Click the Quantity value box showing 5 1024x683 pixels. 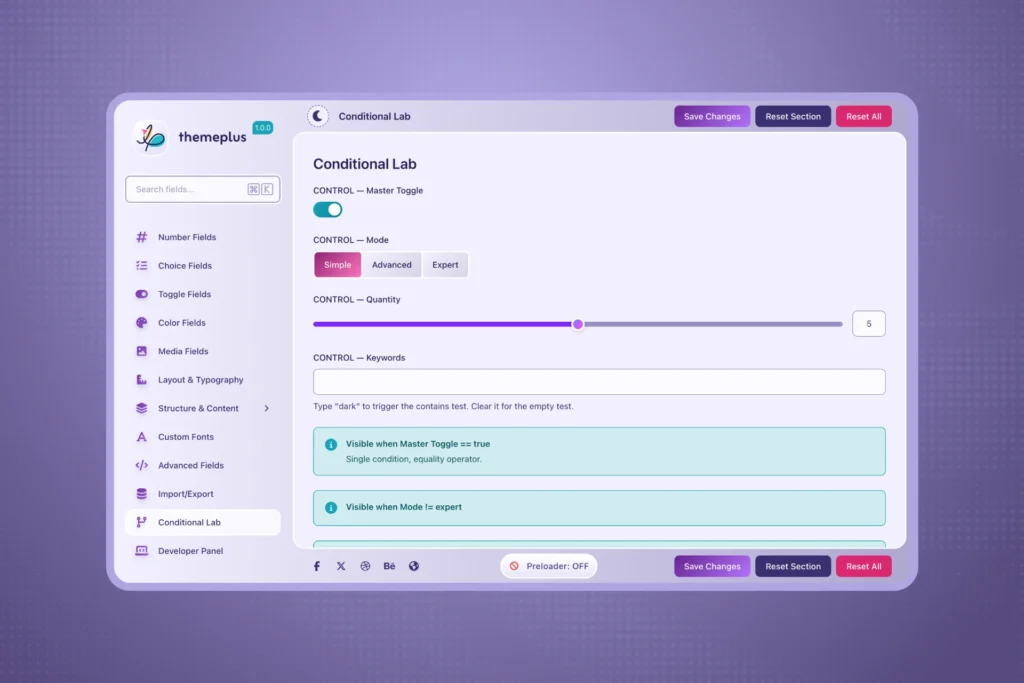(869, 324)
